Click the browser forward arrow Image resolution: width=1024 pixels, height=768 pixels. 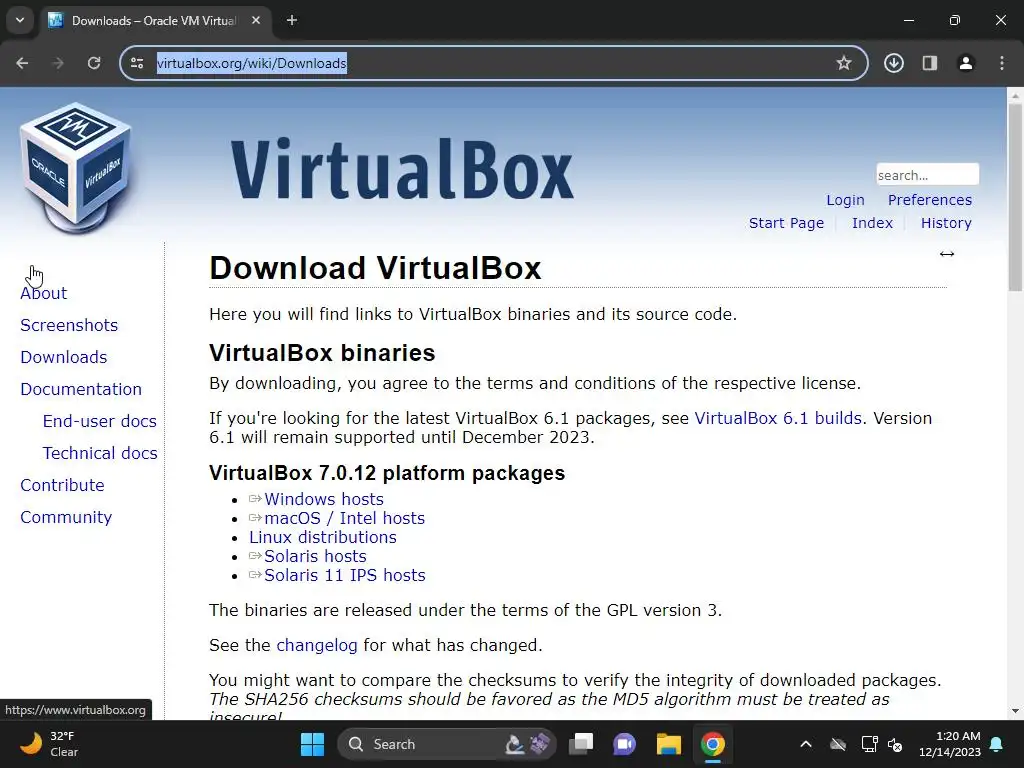point(58,63)
